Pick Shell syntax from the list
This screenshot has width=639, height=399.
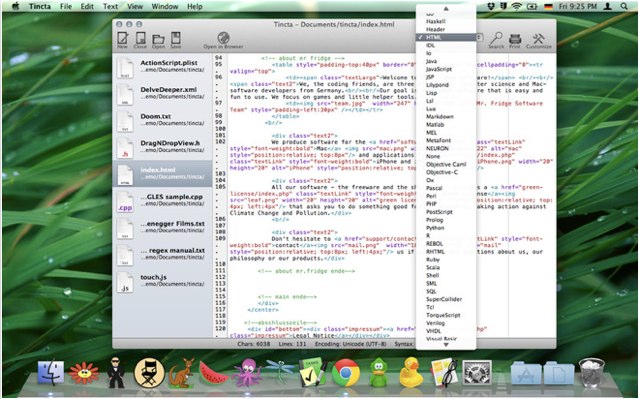[x=446, y=276]
